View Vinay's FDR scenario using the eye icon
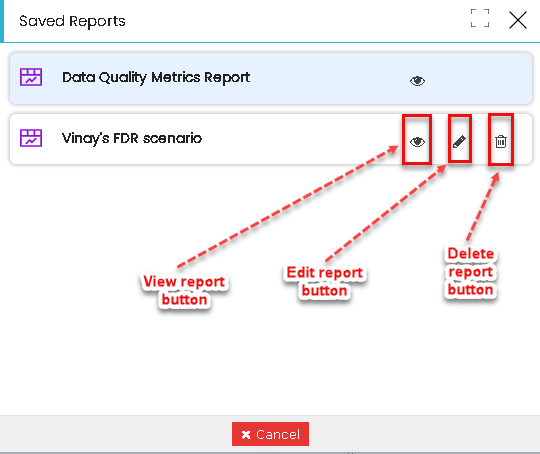 point(417,142)
